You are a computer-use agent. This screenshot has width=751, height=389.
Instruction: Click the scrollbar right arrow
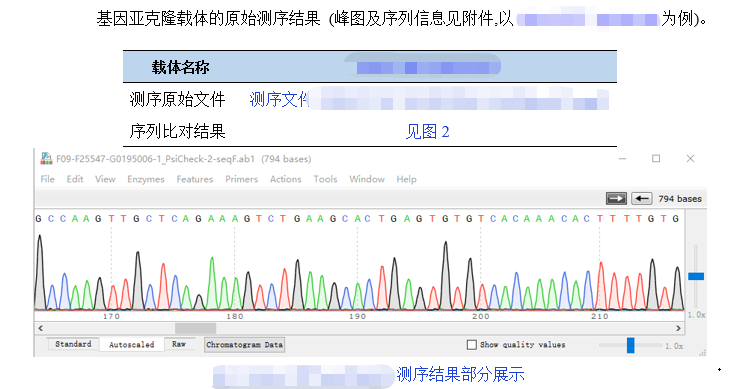(x=678, y=328)
